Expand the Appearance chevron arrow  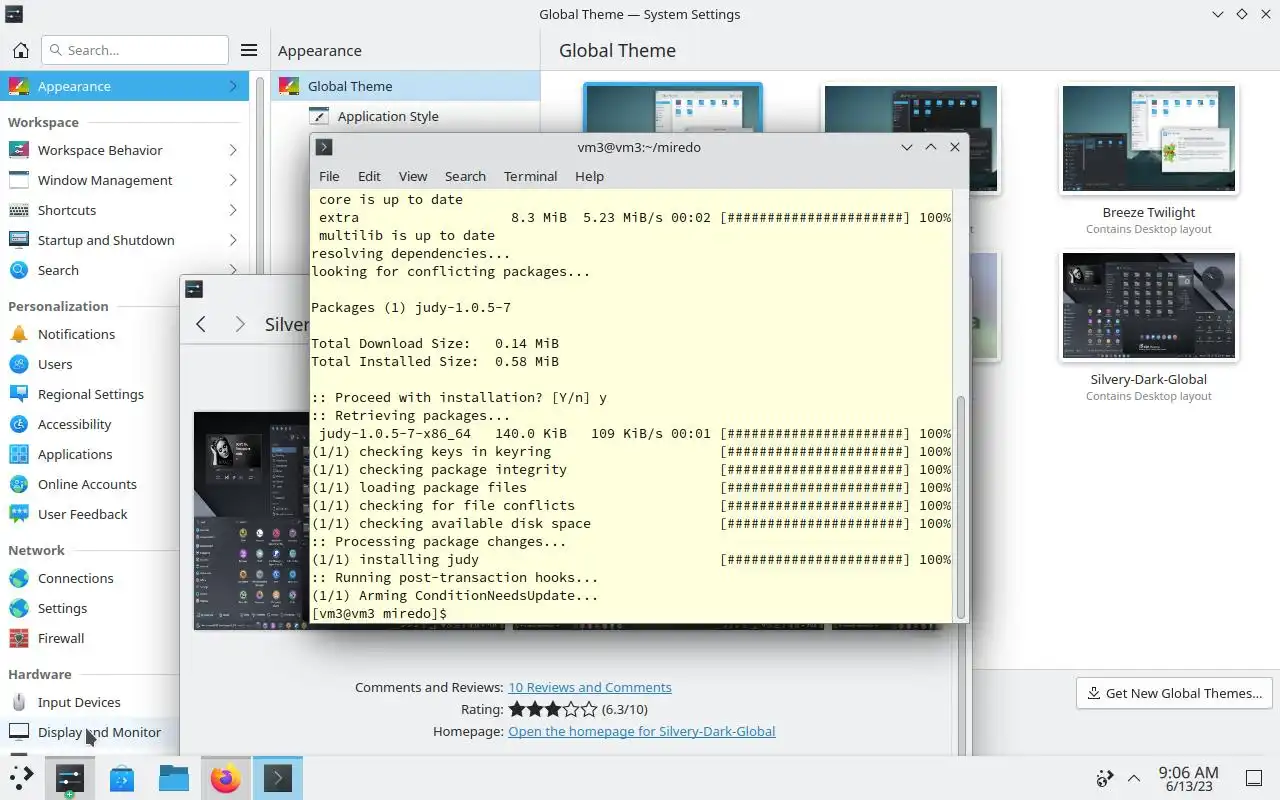coord(233,86)
